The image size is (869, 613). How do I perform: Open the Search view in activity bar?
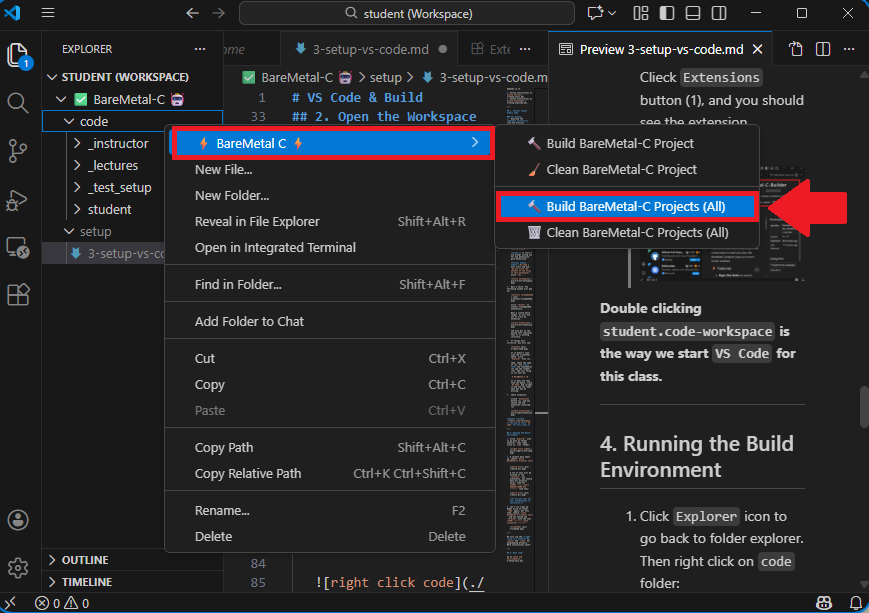tap(18, 103)
